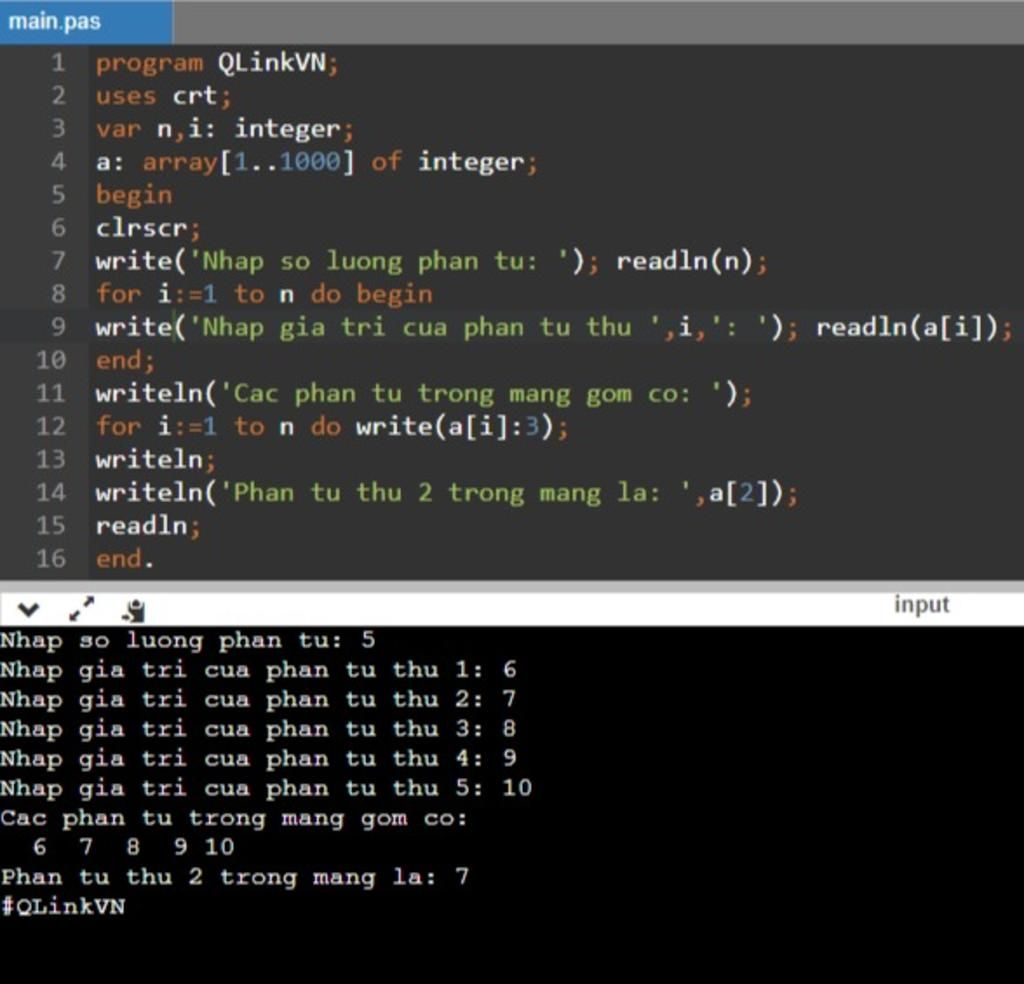
Task: Select the main.pas file tab
Action: (86, 22)
